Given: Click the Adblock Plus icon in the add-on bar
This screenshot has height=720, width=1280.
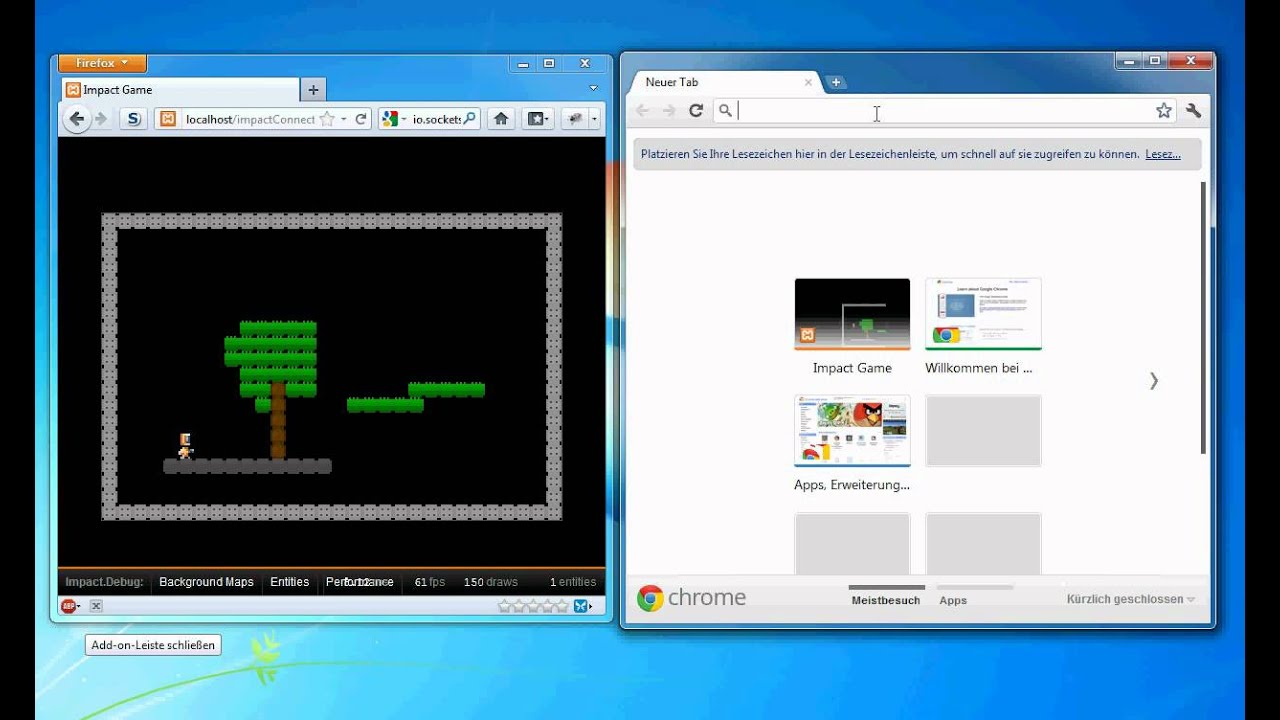Looking at the screenshot, I should (x=69, y=606).
